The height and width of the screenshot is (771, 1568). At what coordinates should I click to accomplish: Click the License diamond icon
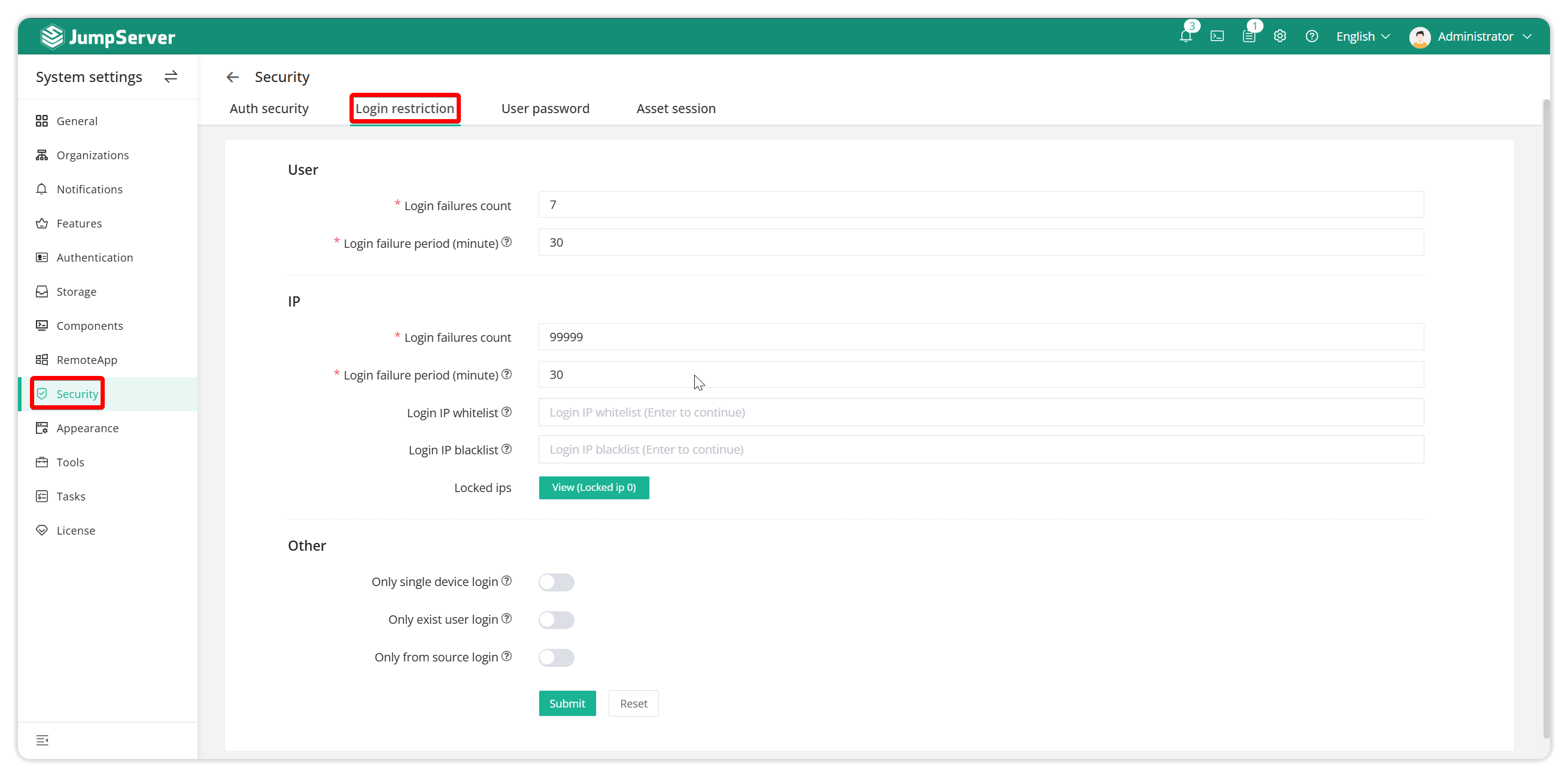(x=41, y=530)
